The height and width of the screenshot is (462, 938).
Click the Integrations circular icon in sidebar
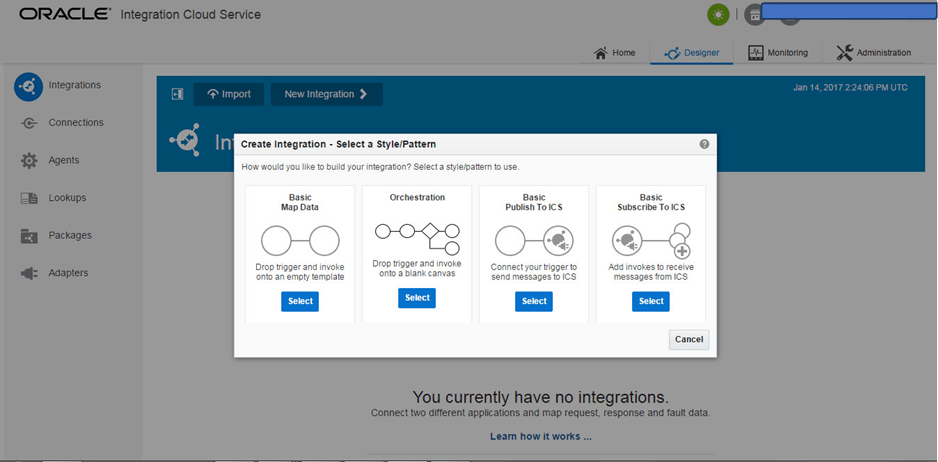tap(28, 87)
